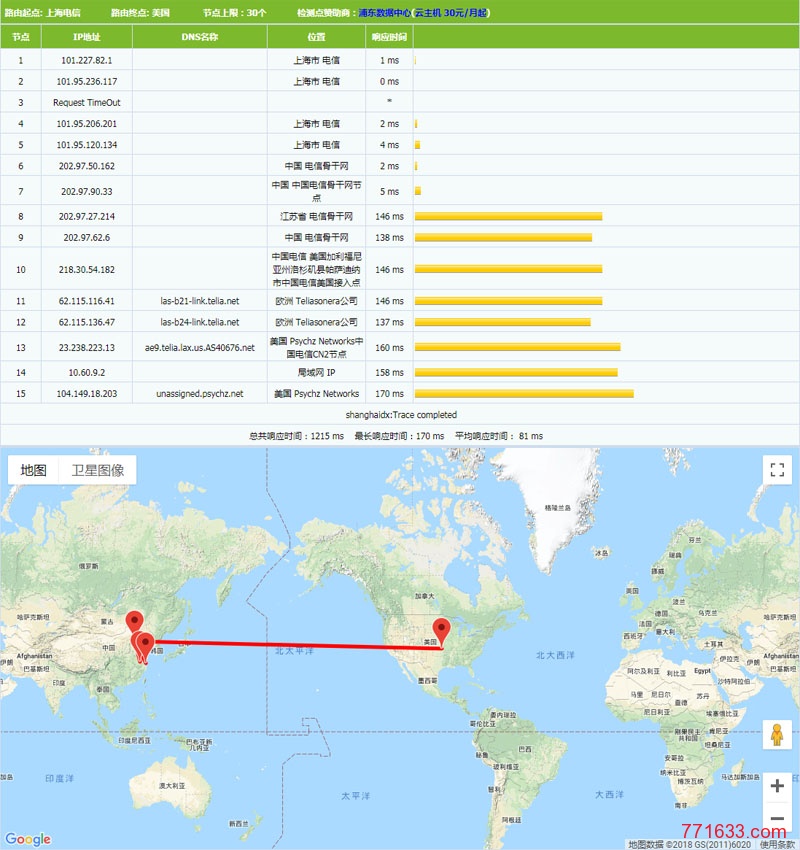Click the Request TimeOut cell
Screen dimensions: 800x850
(87, 102)
